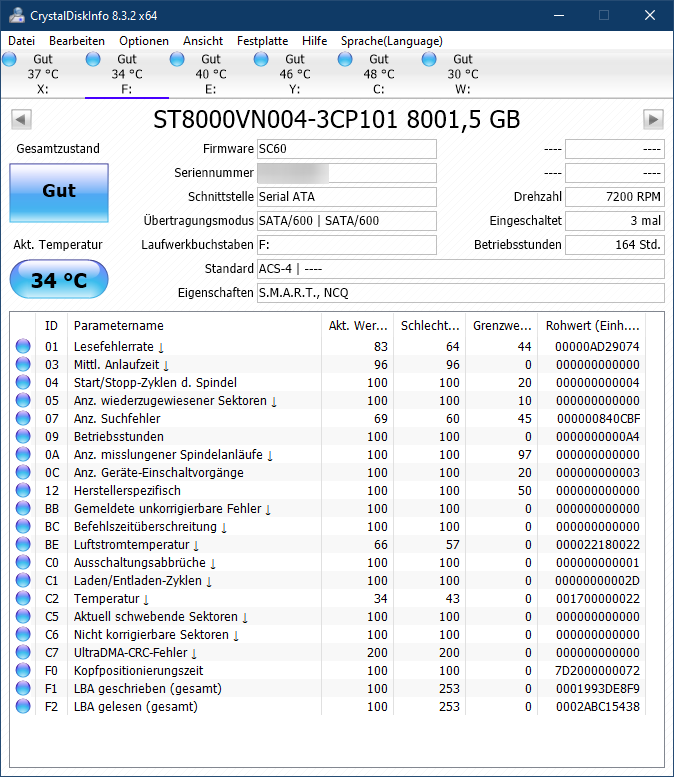674x777 pixels.
Task: Click status orb of Lesefehlerrate row
Action: 23,346
